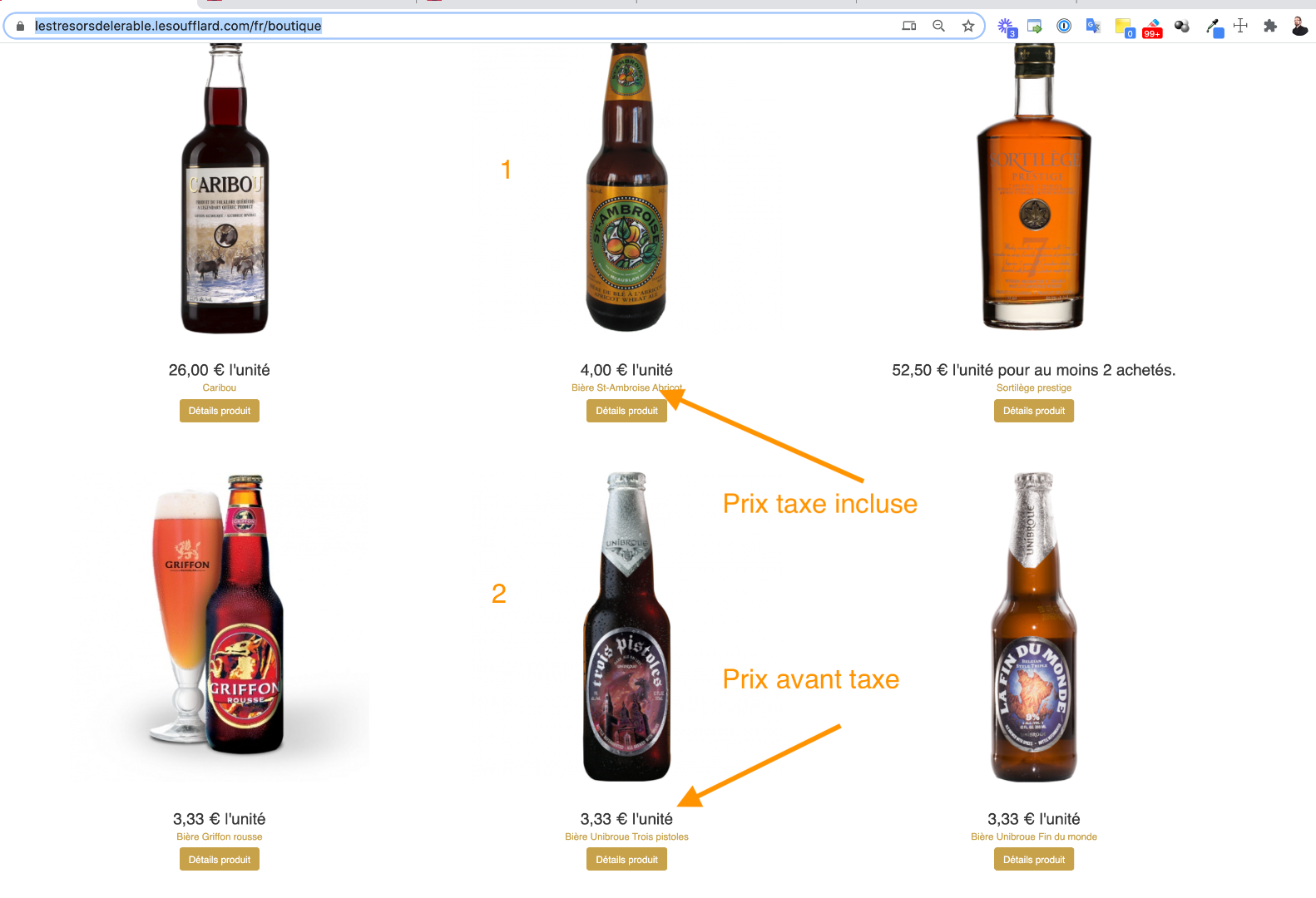Bookmark this page with the star icon

968,26
